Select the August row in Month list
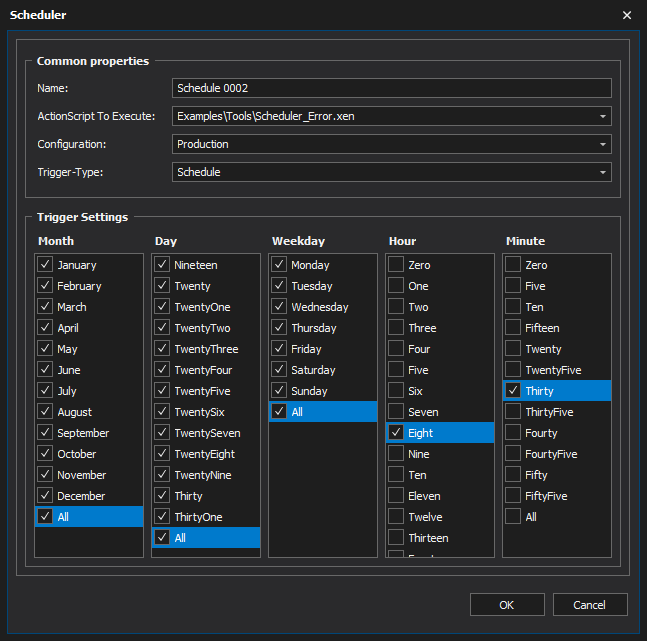The image size is (647, 641). (x=89, y=412)
